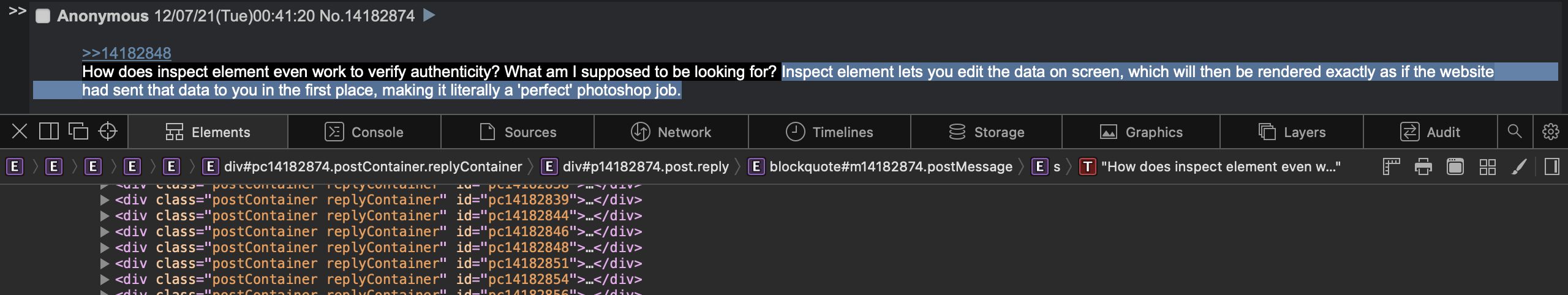The image size is (1568, 295).
Task: Open post menu arrow after No.14182874
Action: coord(429,15)
